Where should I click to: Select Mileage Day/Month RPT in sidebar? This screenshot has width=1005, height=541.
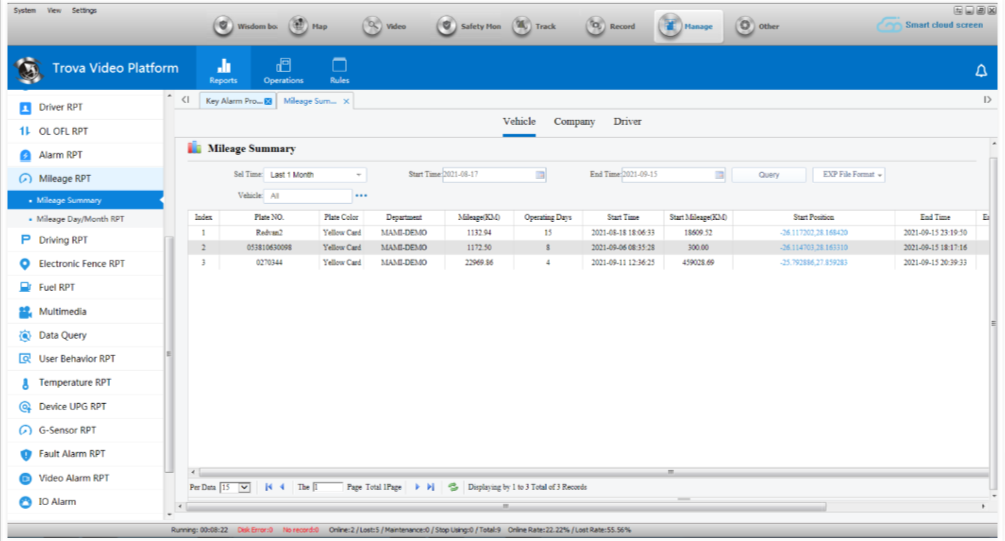click(x=80, y=218)
